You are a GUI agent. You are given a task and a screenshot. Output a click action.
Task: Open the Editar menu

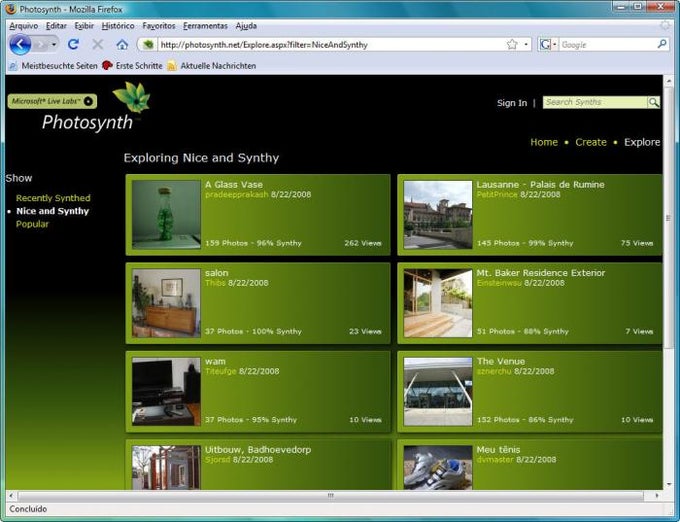pos(56,26)
